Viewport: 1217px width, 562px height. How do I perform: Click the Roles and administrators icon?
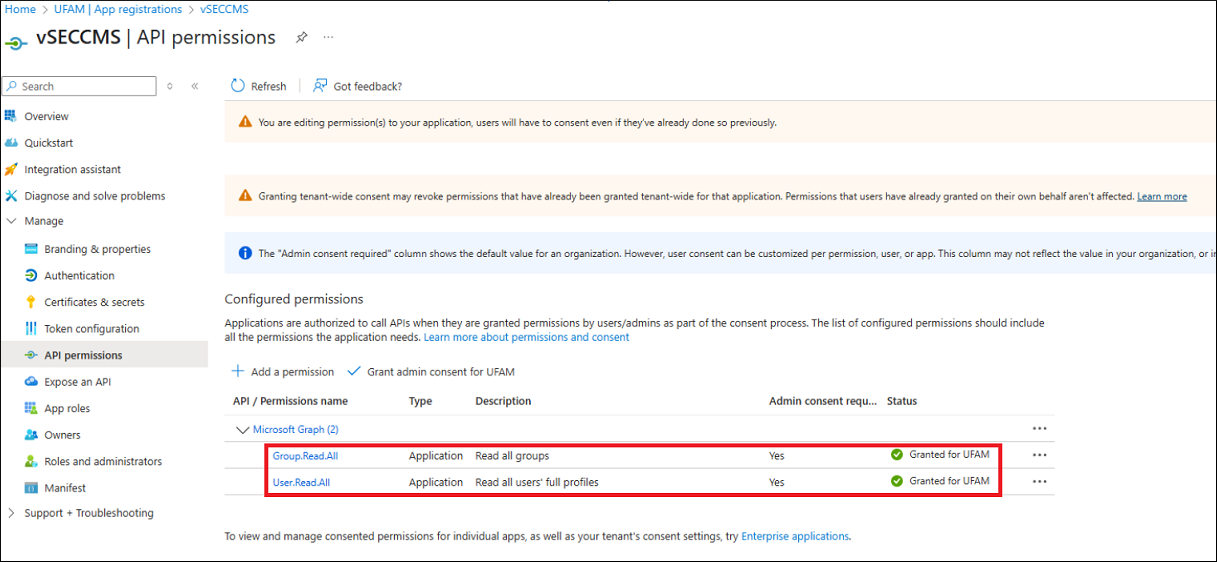pyautogui.click(x=31, y=462)
